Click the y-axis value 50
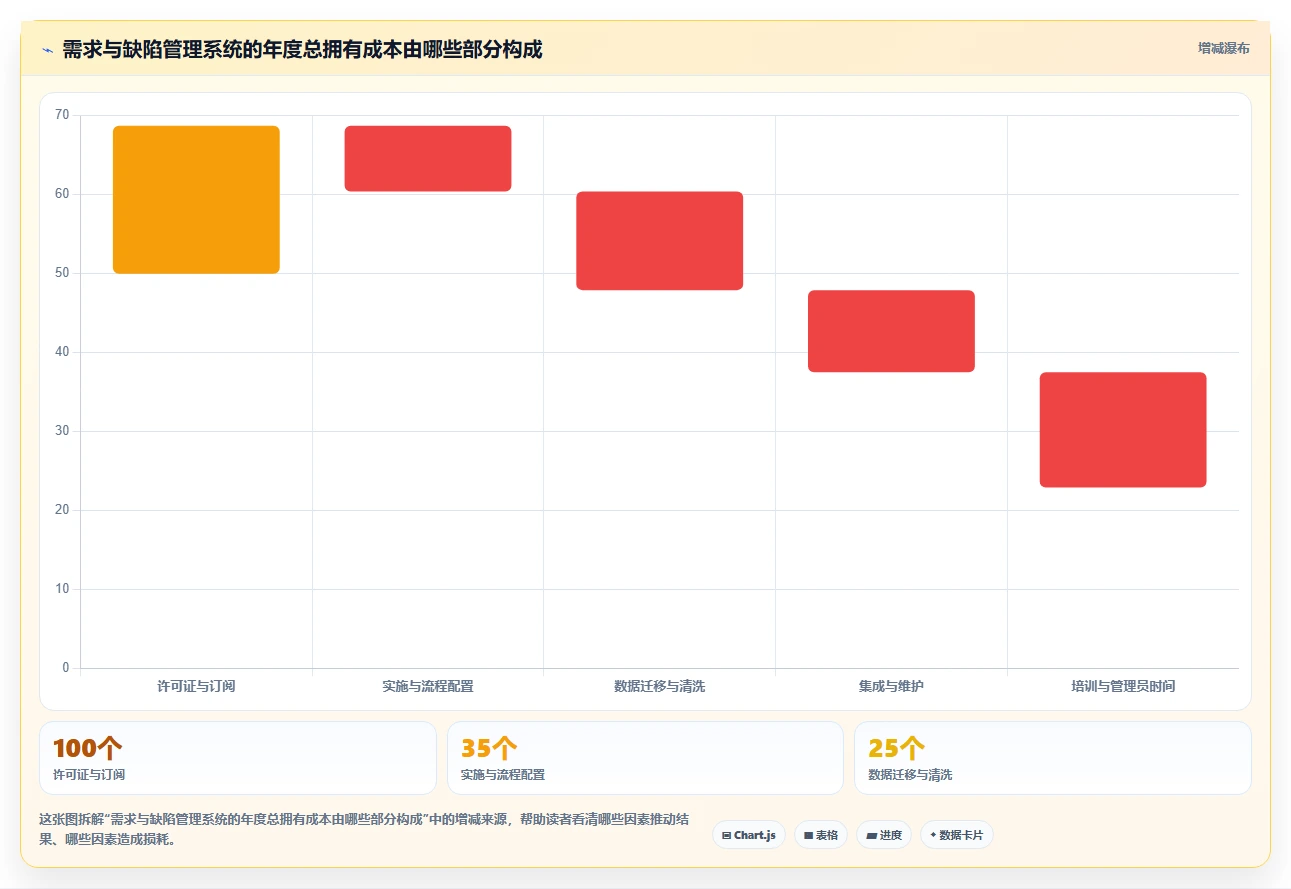Screen dimensions: 1291x889 click(62, 273)
